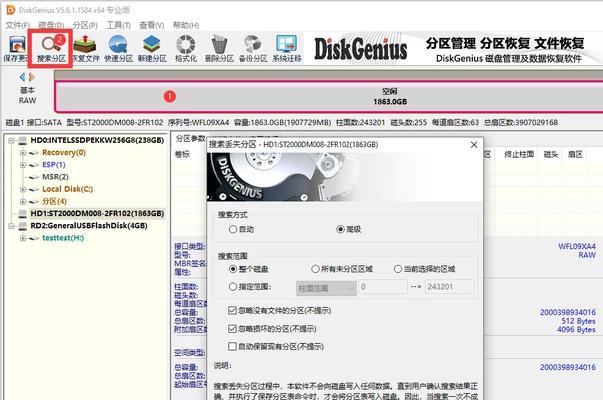Select MSR(2) in the disk tree
This screenshot has height=400, width=603.
[55, 177]
